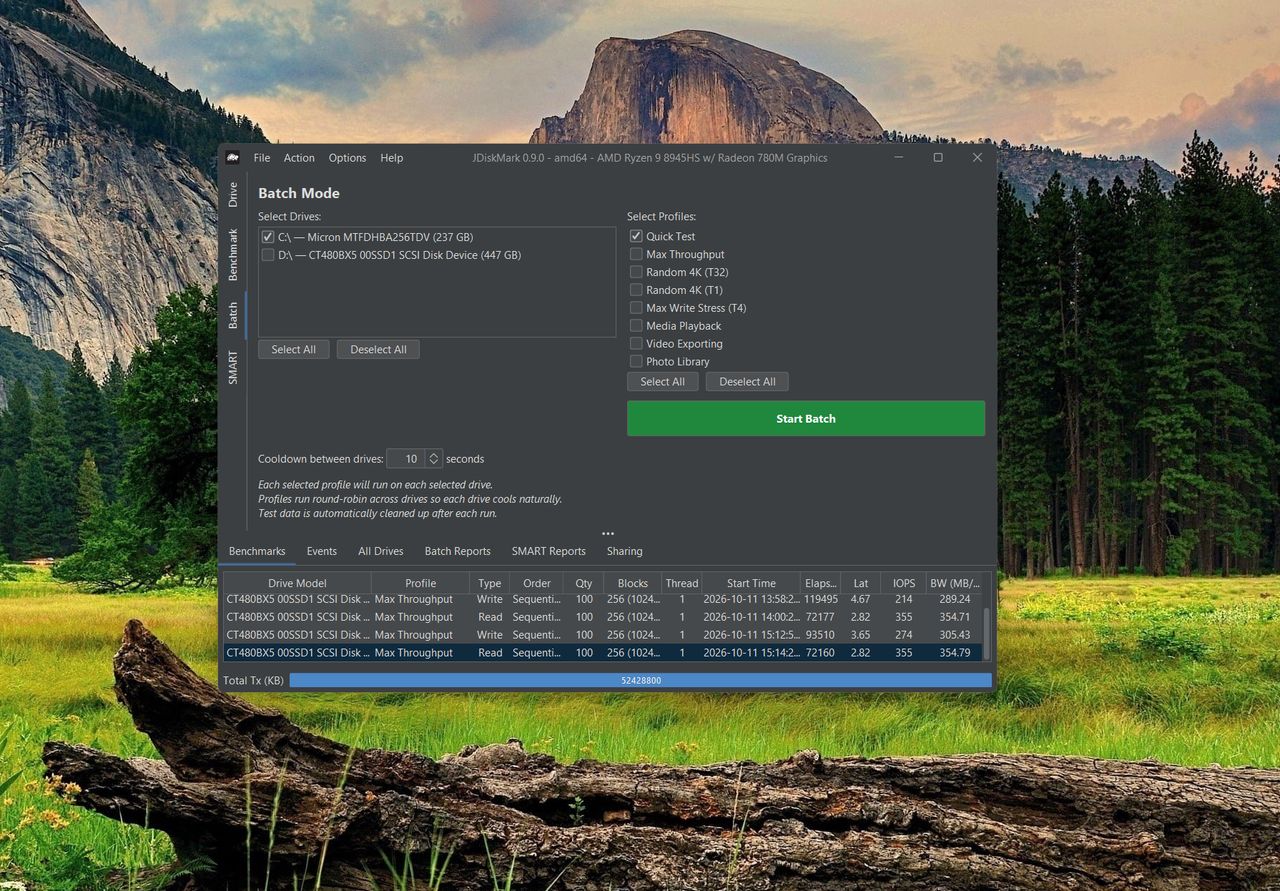This screenshot has height=891, width=1280.
Task: Select the Benchmarks bottom tab
Action: click(x=257, y=551)
